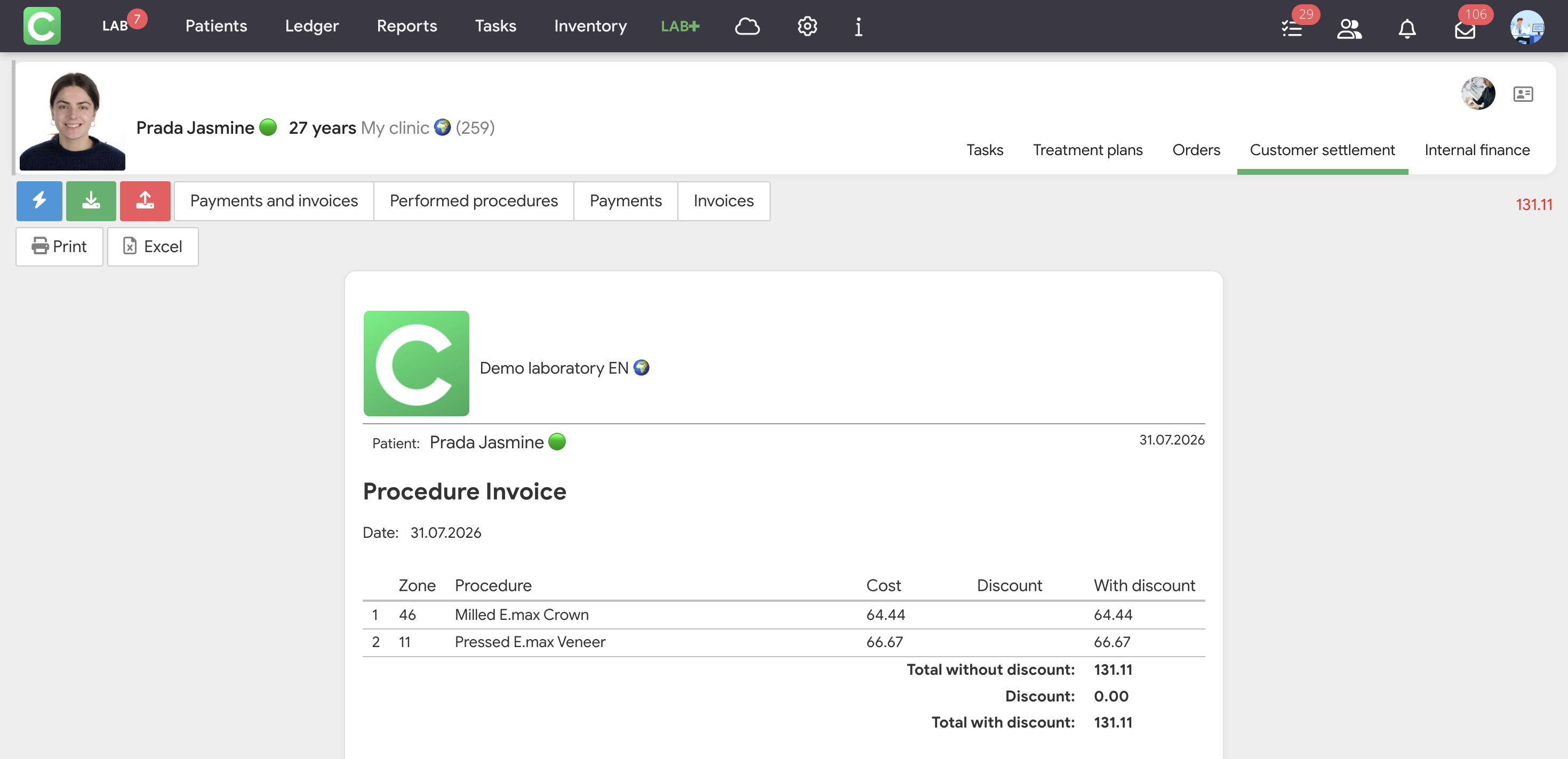Open the Patients menu

[x=216, y=26]
